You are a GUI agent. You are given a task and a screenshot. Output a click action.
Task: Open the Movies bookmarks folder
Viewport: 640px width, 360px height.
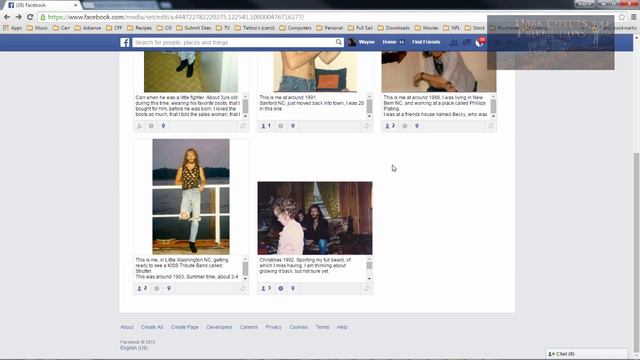pos(427,28)
